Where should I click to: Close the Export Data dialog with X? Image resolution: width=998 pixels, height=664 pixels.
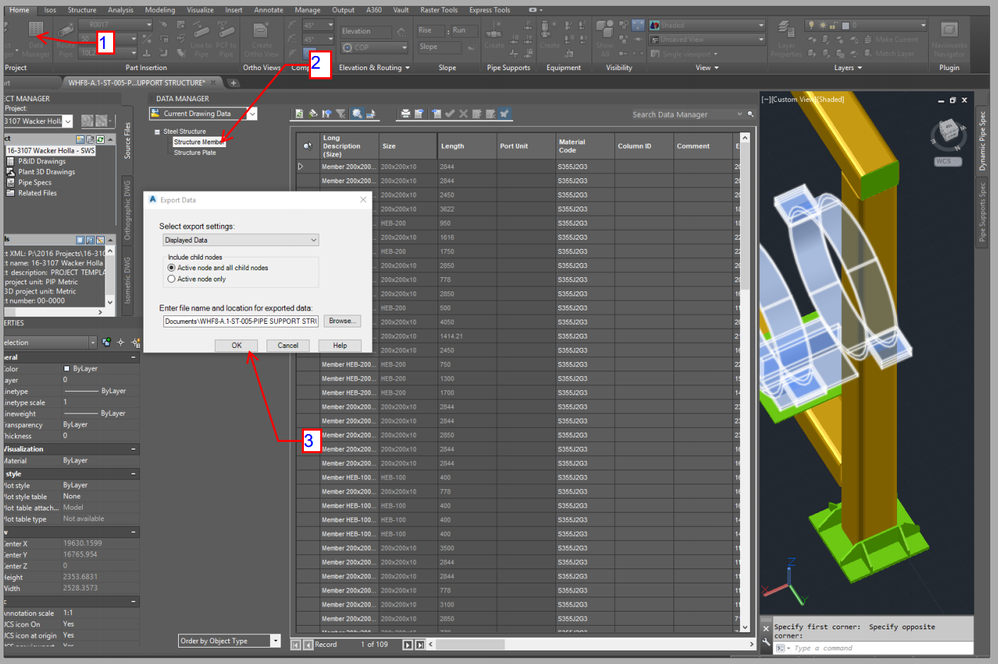pyautogui.click(x=361, y=200)
